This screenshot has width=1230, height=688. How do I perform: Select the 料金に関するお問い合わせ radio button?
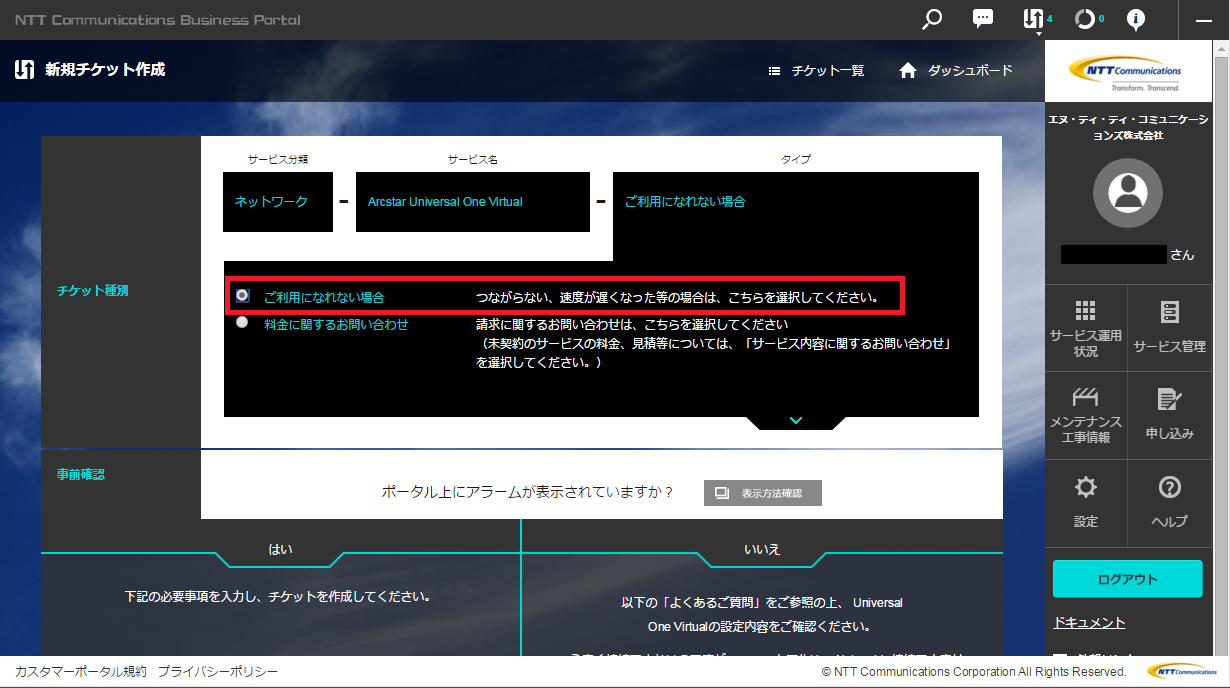242,323
